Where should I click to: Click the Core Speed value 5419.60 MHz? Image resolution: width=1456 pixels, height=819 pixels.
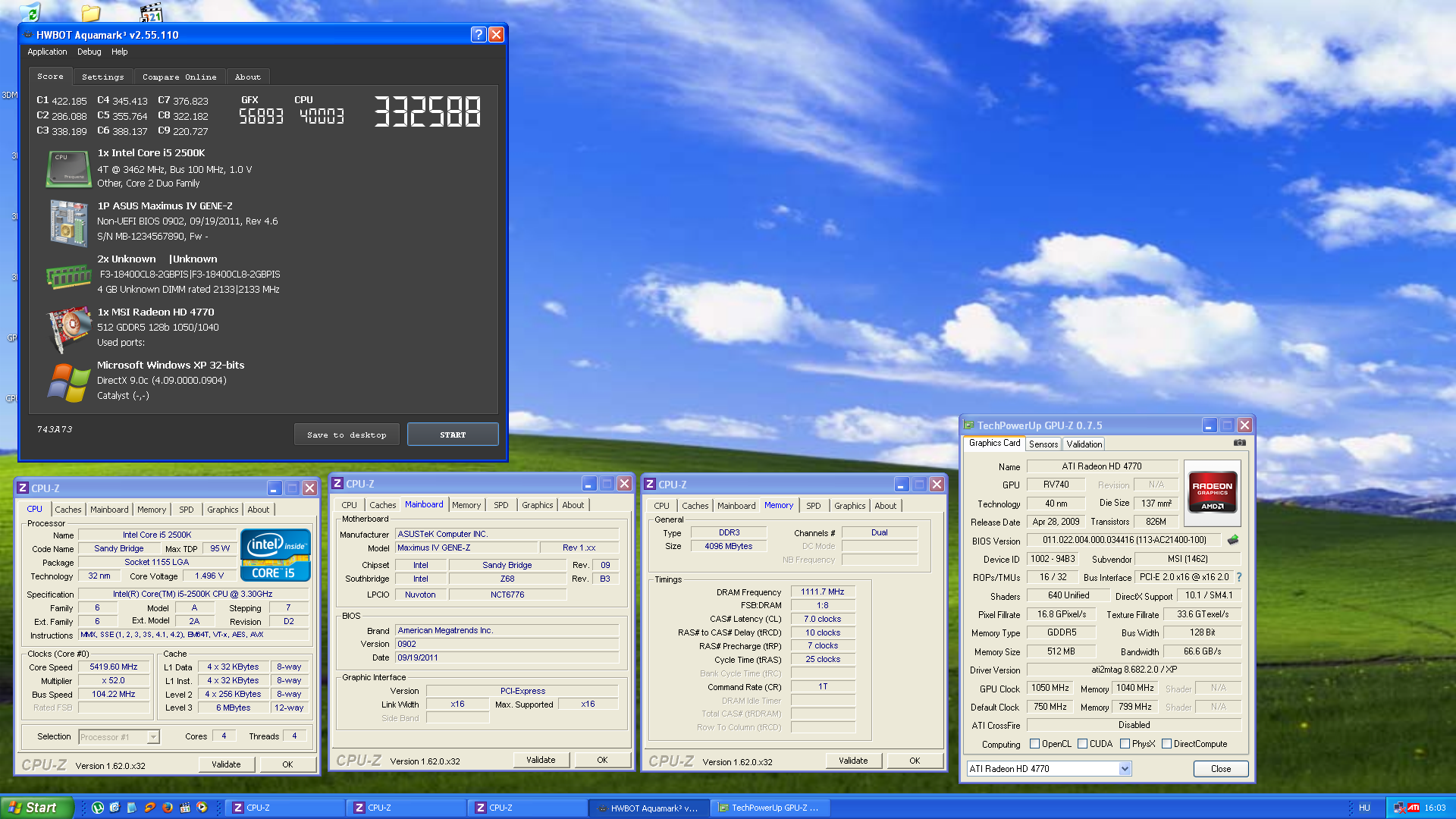(x=114, y=667)
